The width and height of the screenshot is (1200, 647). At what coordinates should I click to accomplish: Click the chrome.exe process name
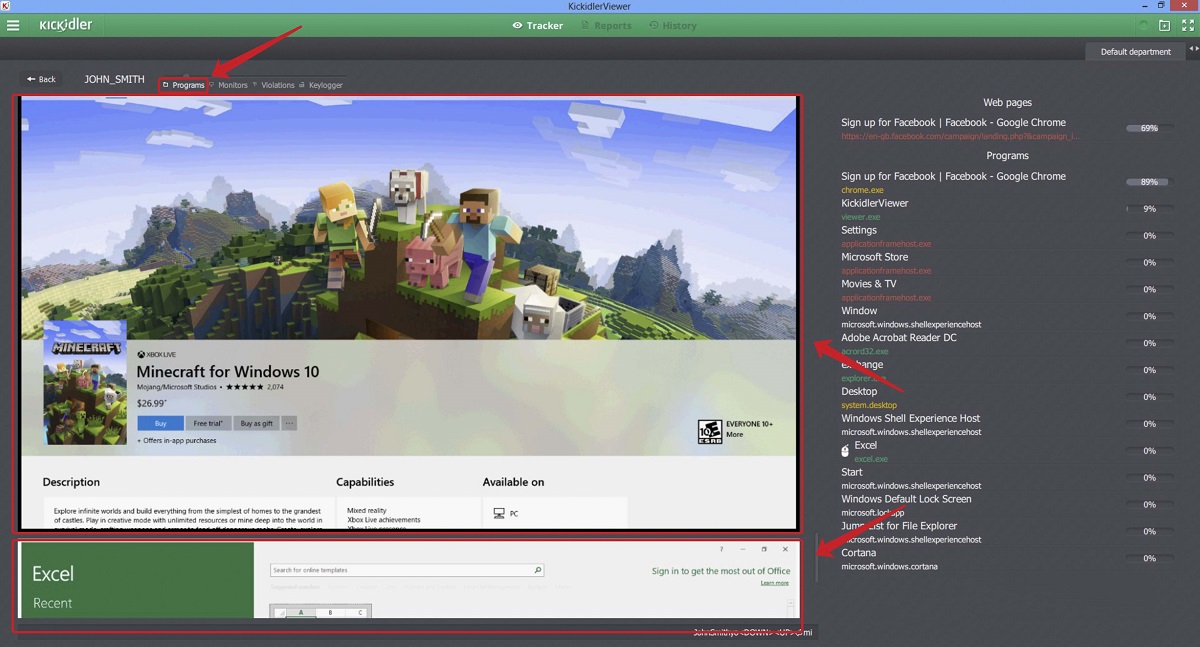862,190
